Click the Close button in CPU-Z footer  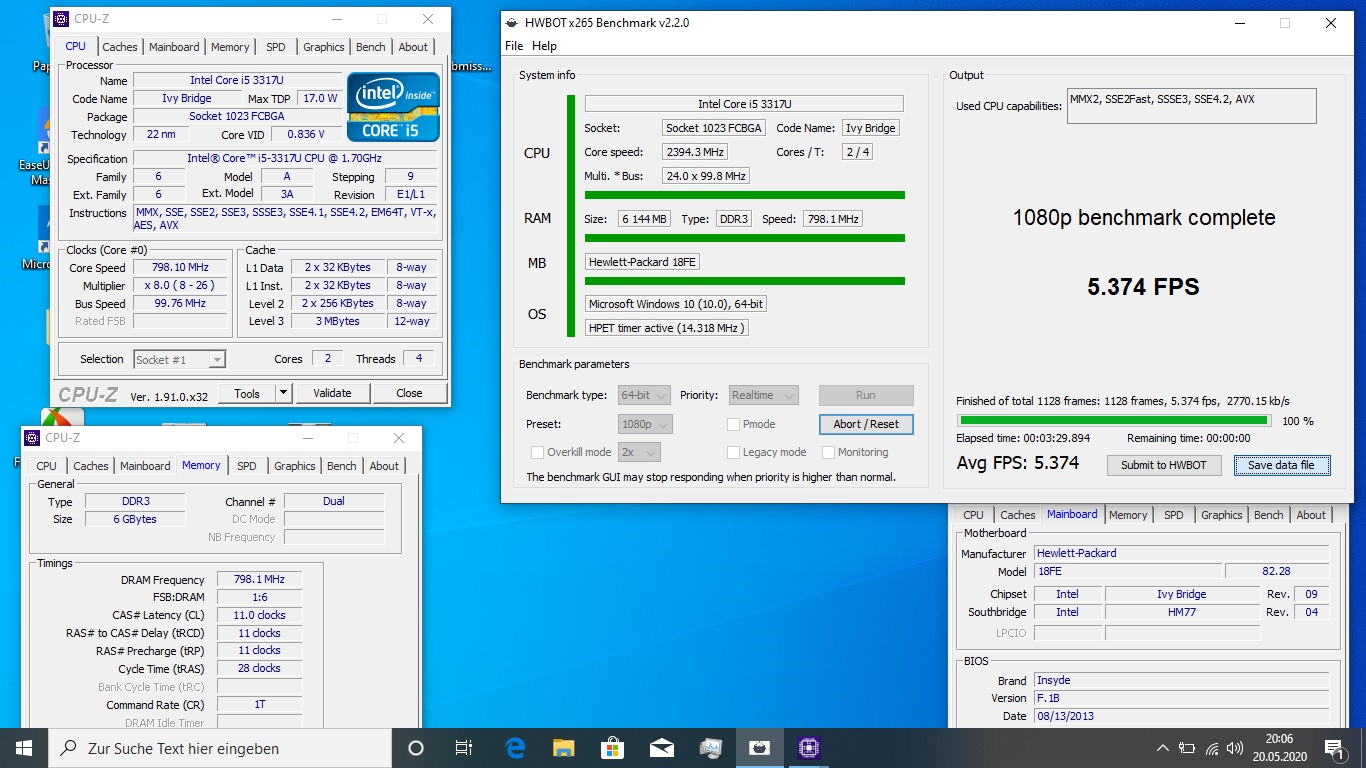point(409,393)
